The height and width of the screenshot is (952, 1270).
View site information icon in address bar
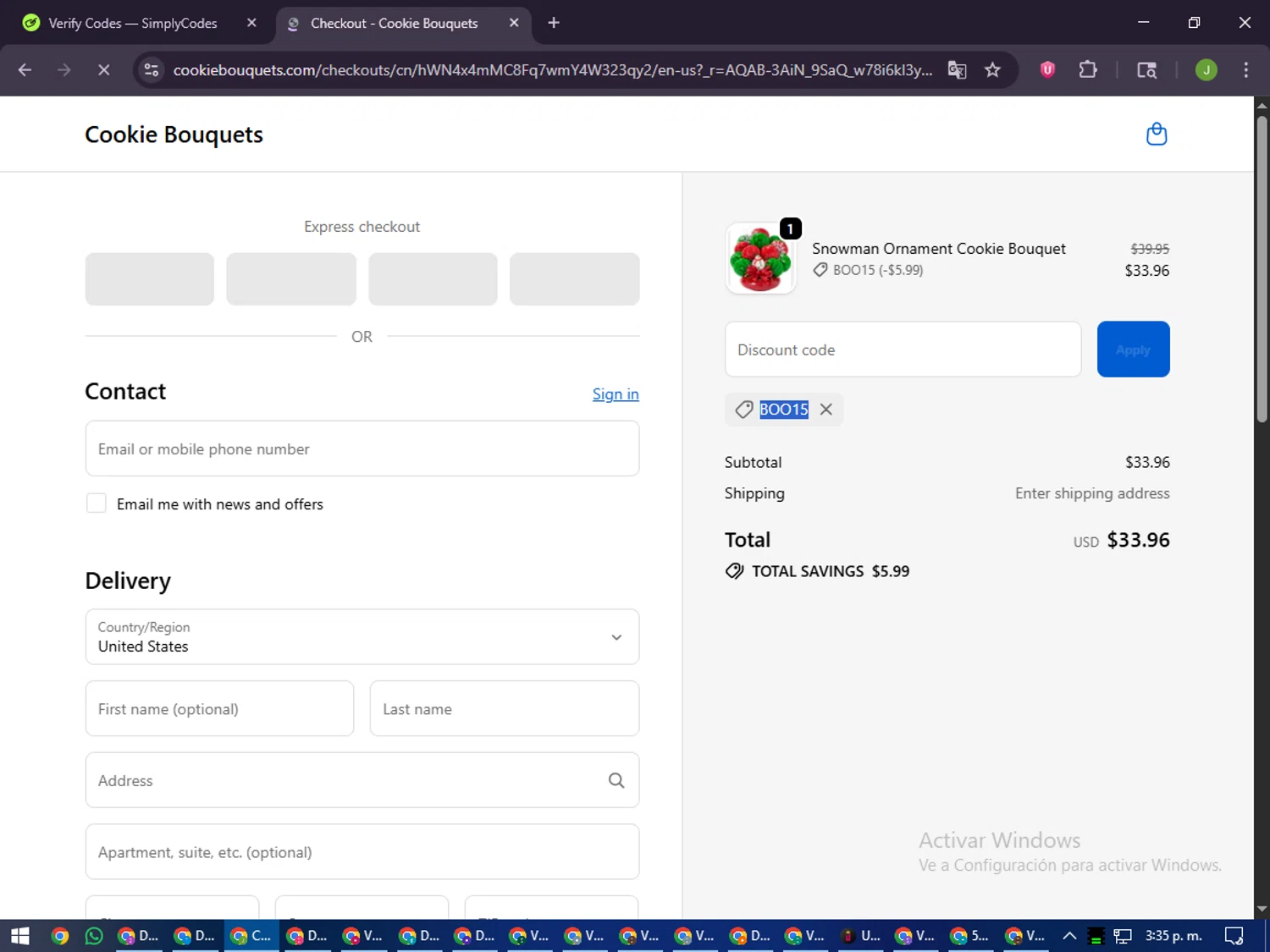click(x=152, y=70)
